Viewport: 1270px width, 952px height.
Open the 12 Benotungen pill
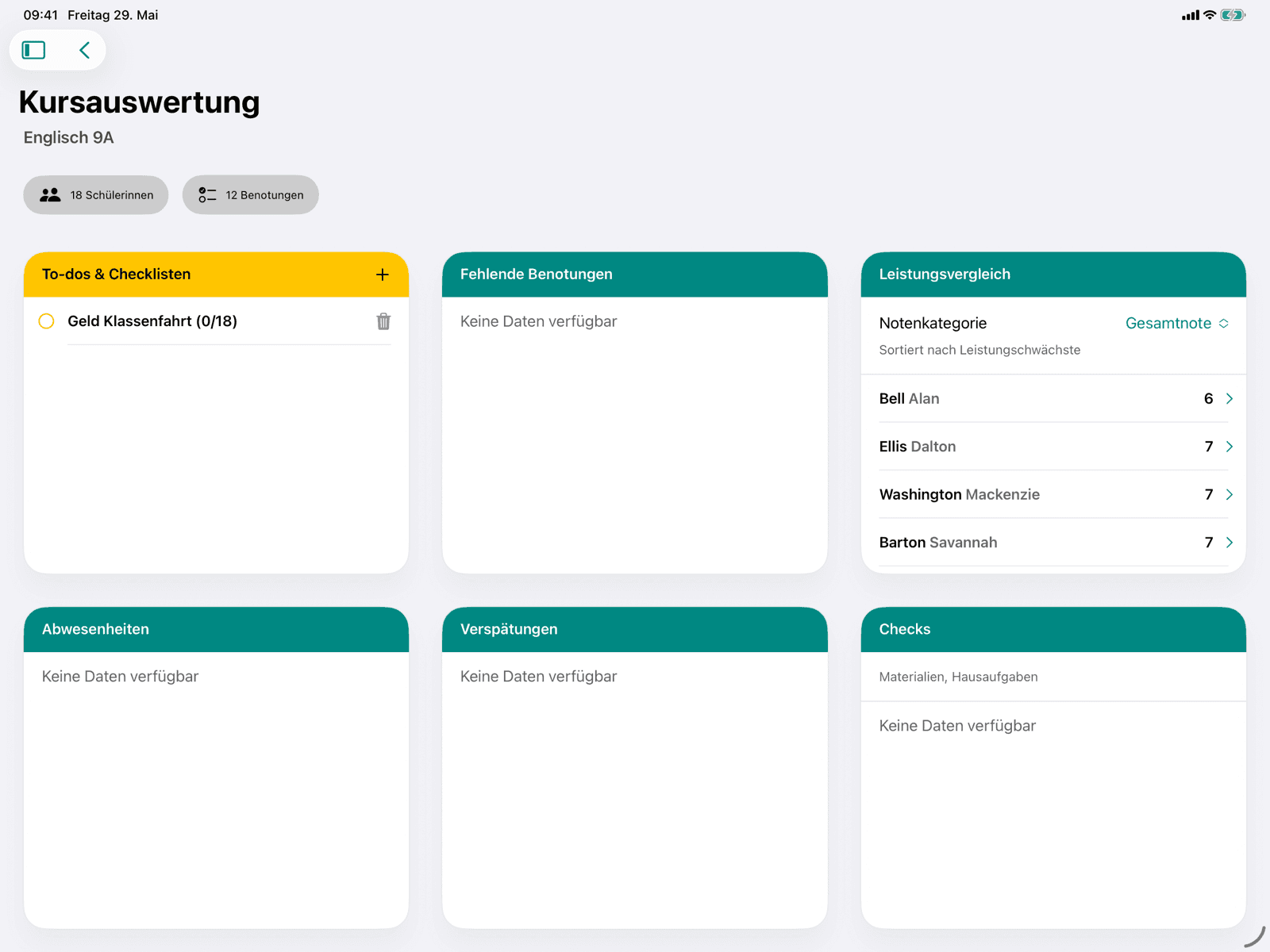pyautogui.click(x=251, y=195)
